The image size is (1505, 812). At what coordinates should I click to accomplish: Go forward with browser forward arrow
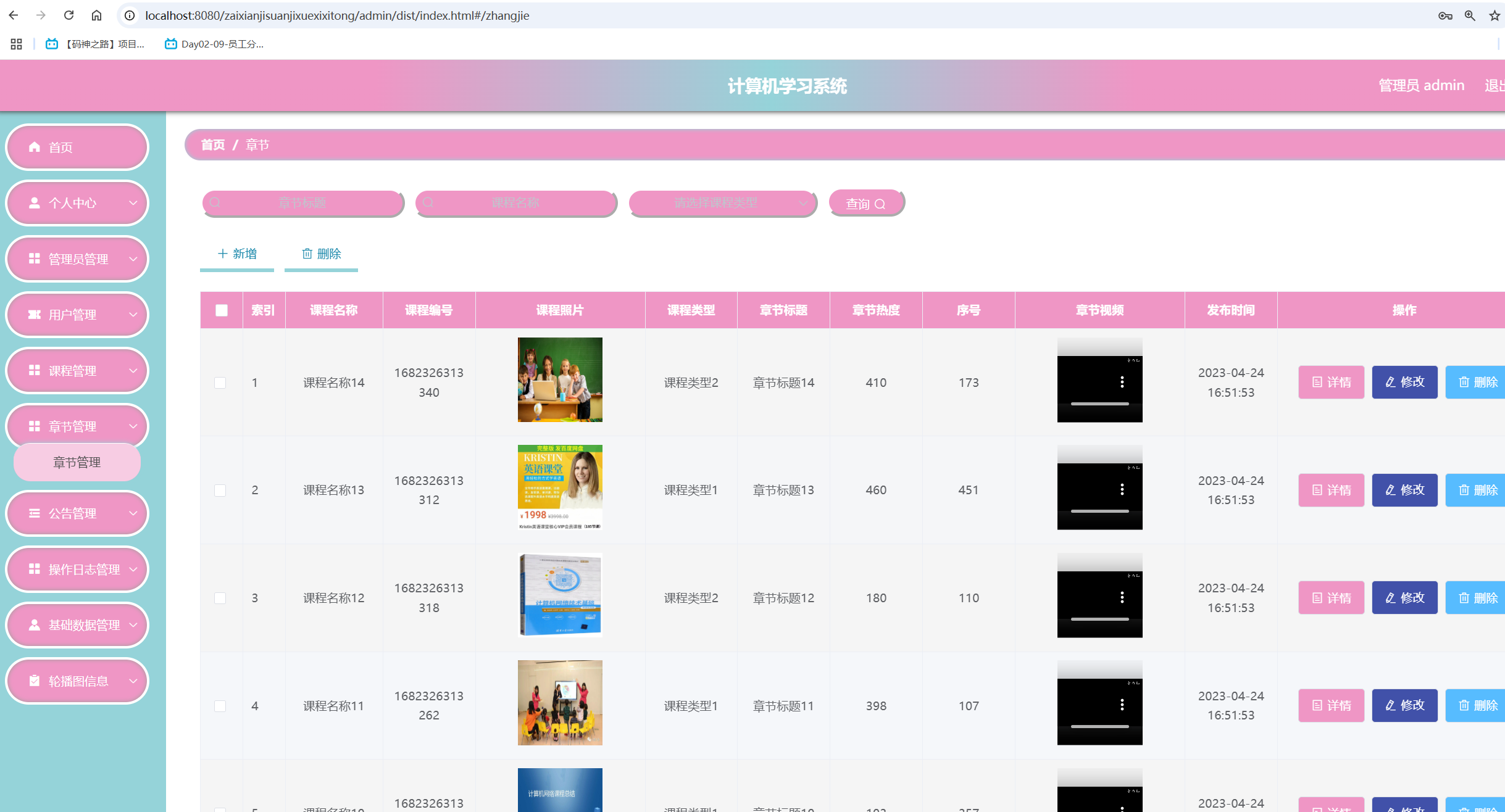(x=41, y=15)
